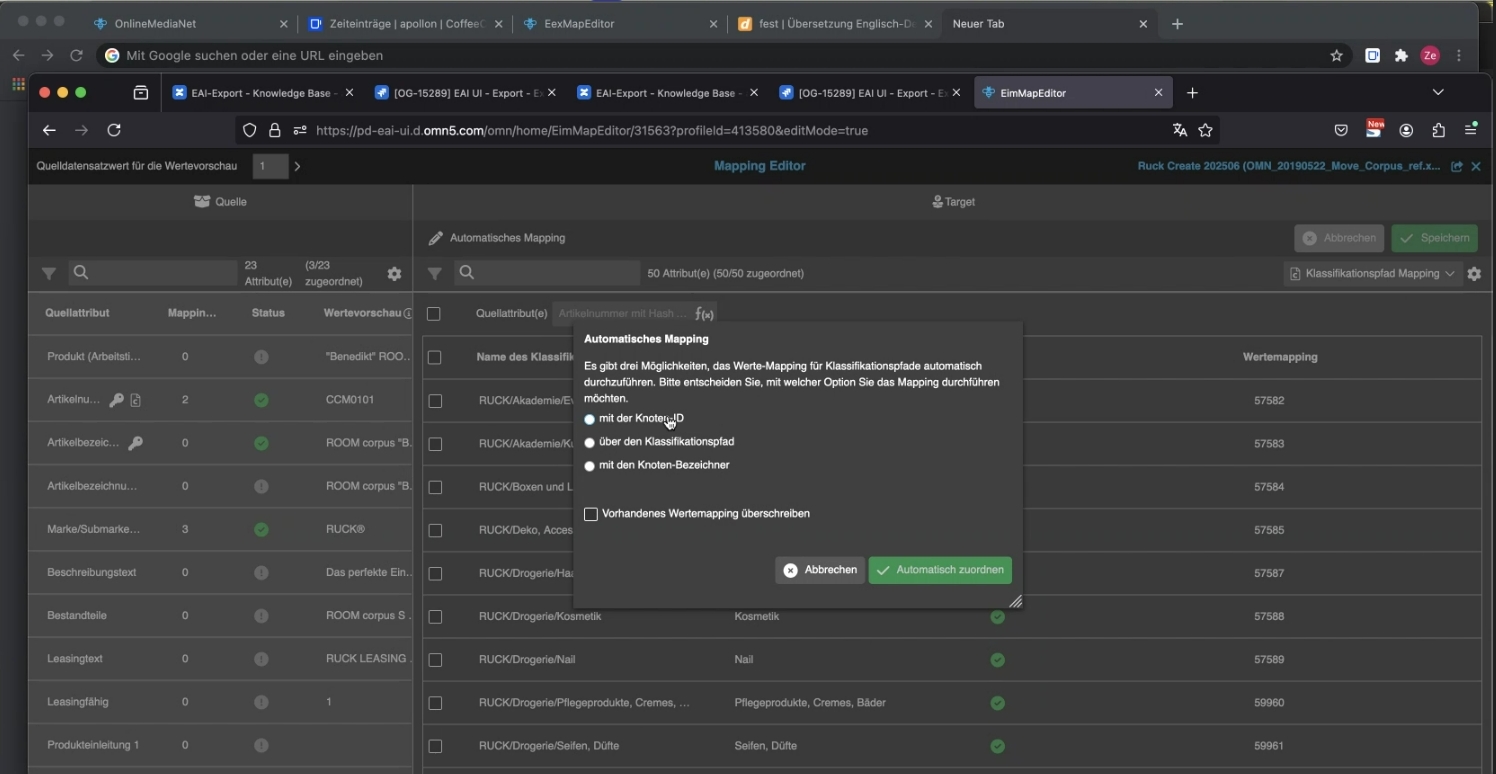
Task: Open Quelle panel settings gear
Action: click(x=394, y=274)
